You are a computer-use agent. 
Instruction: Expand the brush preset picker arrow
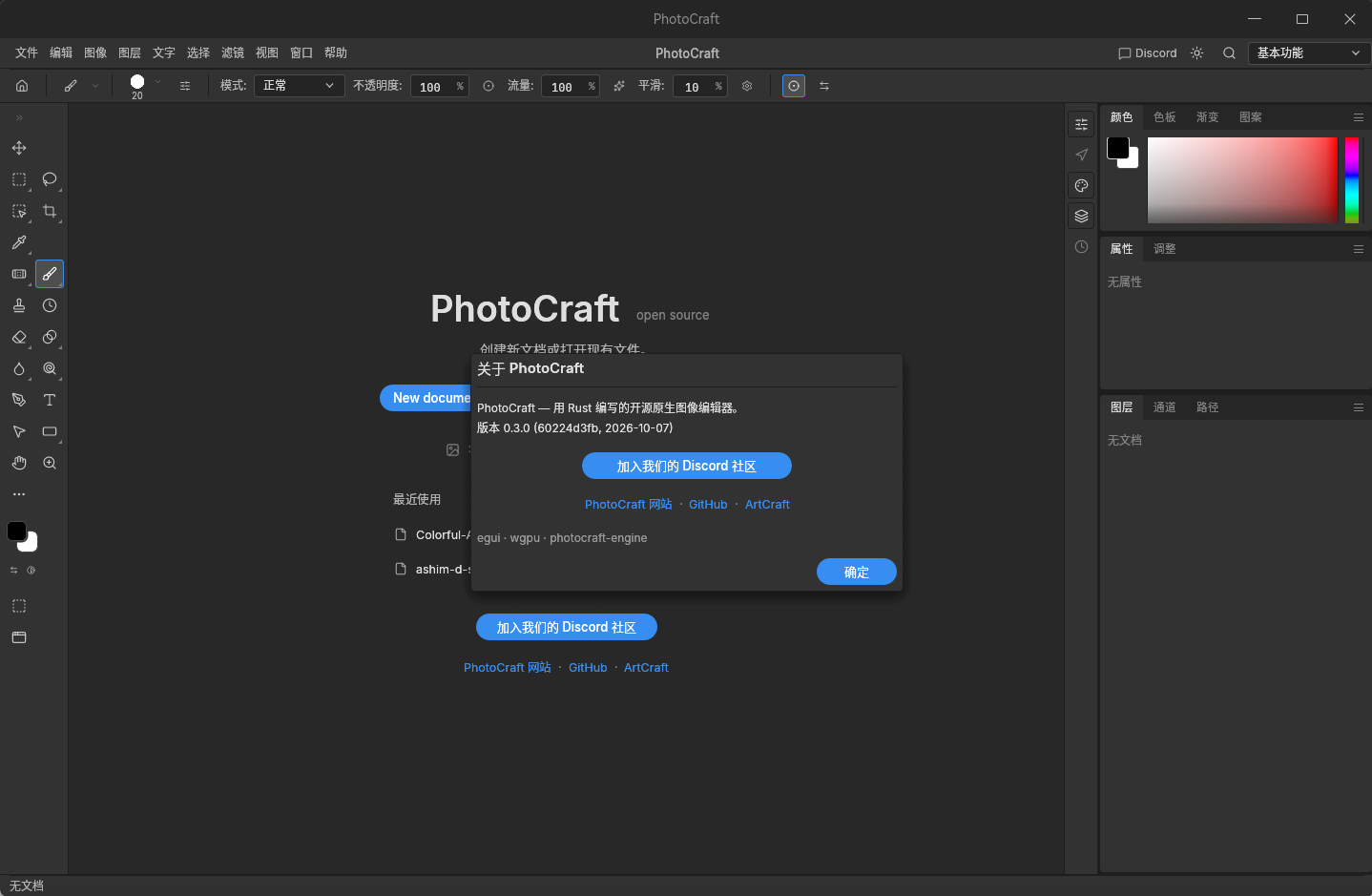(157, 83)
